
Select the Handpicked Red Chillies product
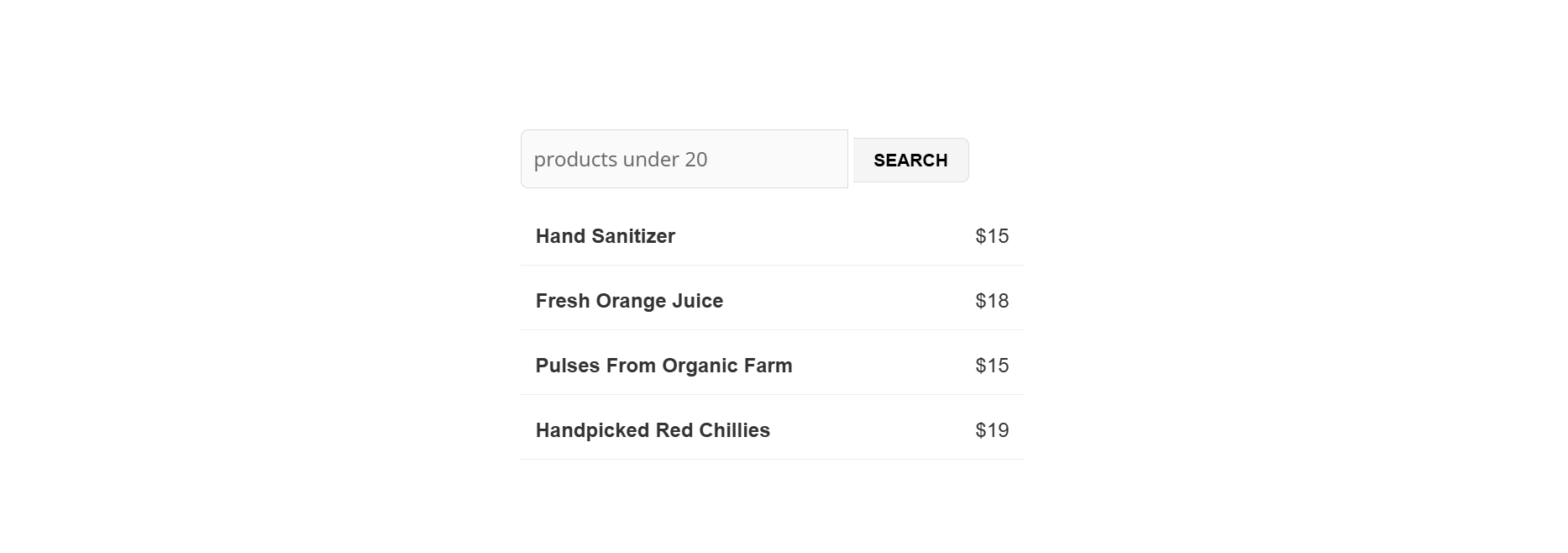tap(653, 430)
